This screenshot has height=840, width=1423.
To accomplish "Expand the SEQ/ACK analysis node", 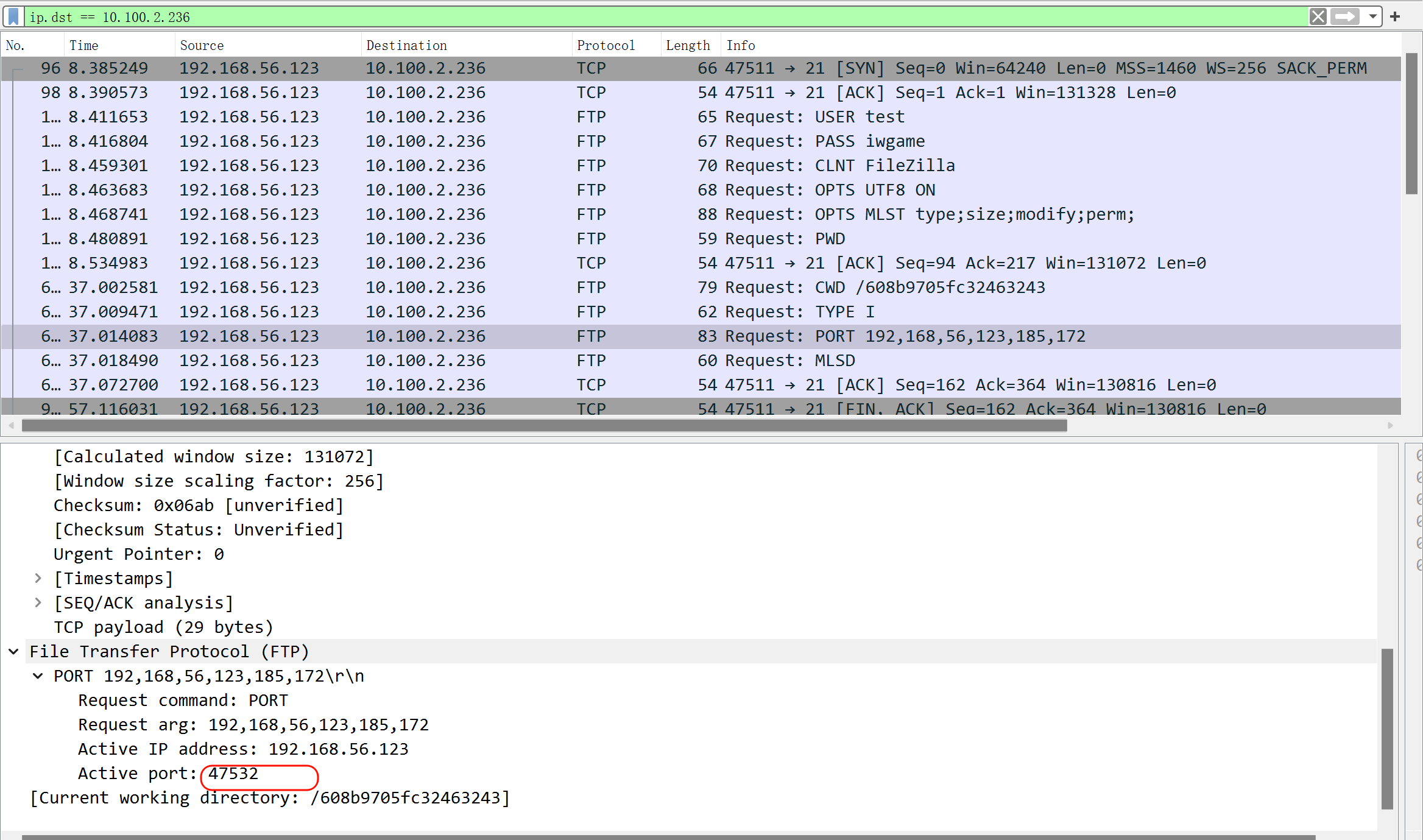I will [38, 602].
